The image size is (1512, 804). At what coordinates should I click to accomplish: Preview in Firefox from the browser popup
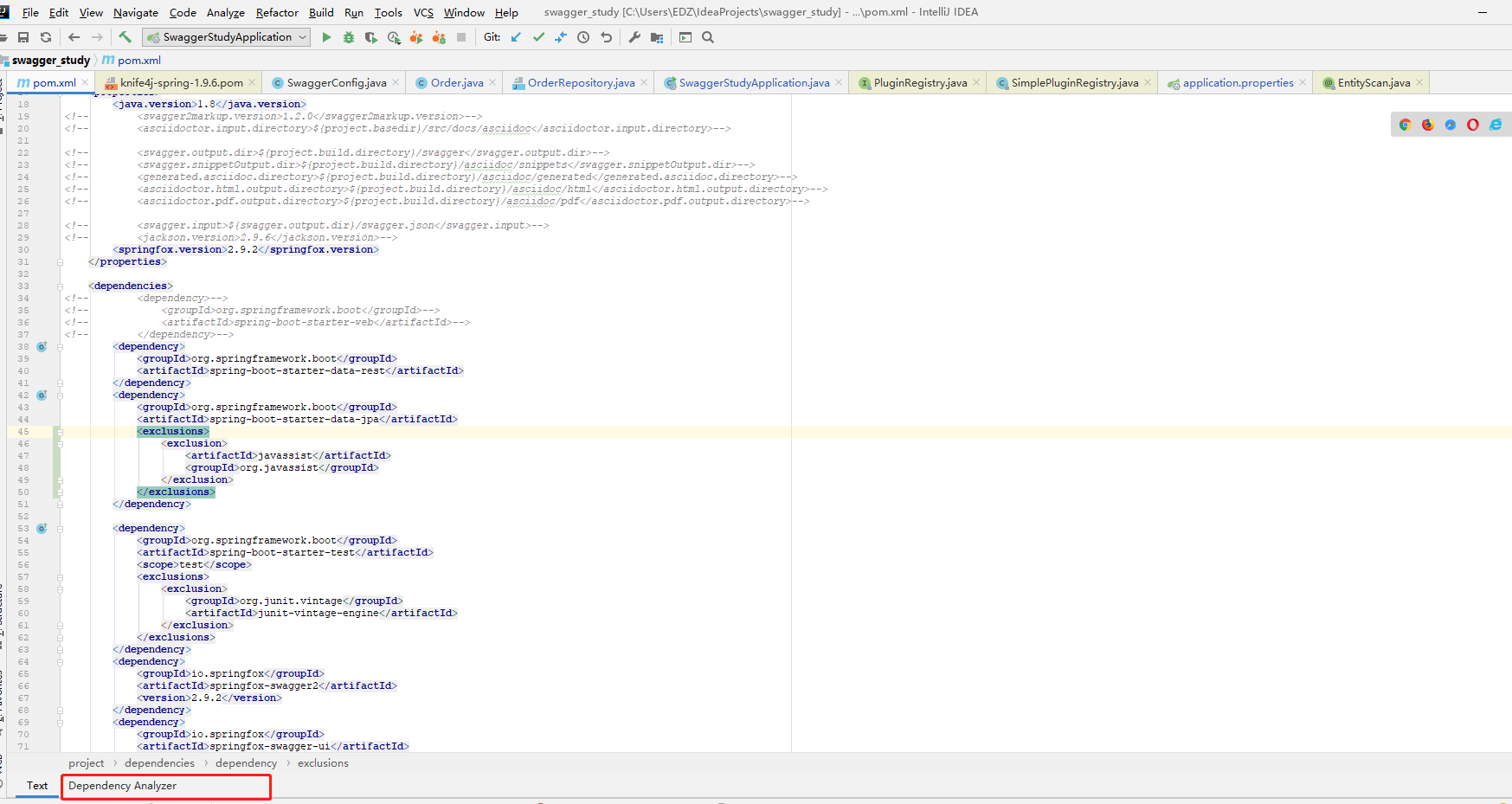click(x=1428, y=125)
